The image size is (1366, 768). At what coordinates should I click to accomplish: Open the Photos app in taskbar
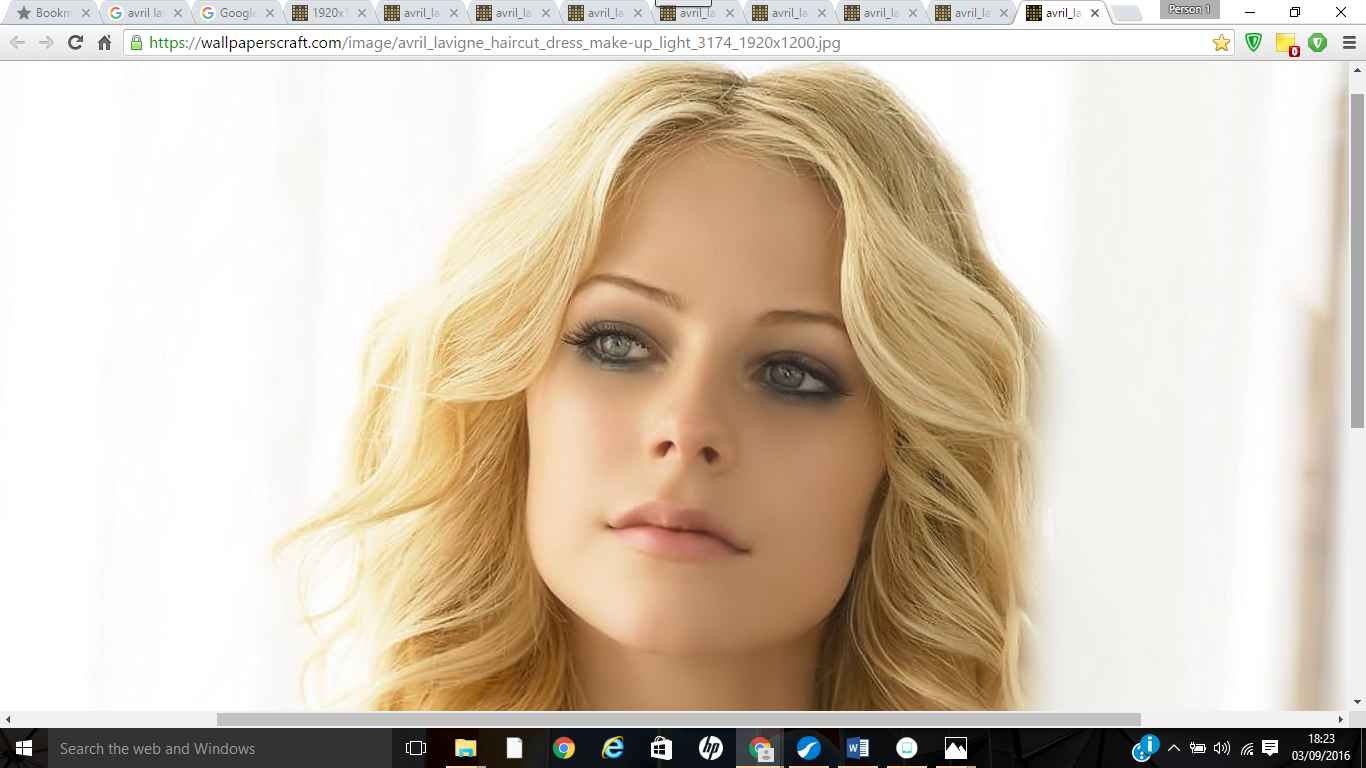(956, 748)
